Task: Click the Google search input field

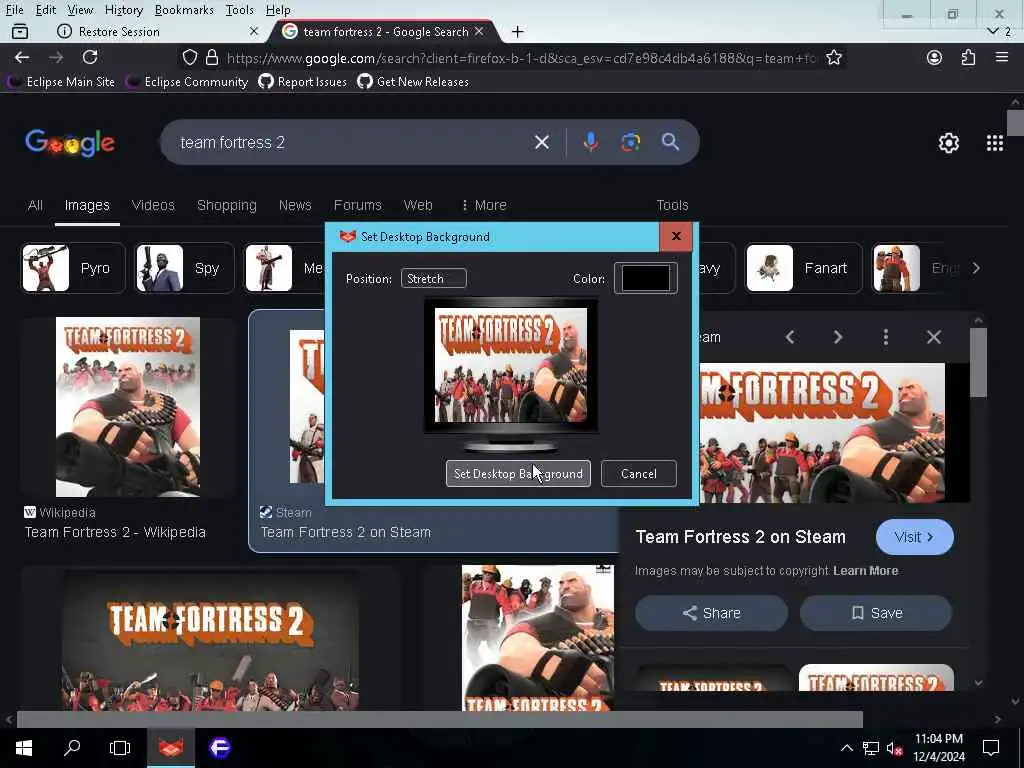Action: (x=353, y=142)
